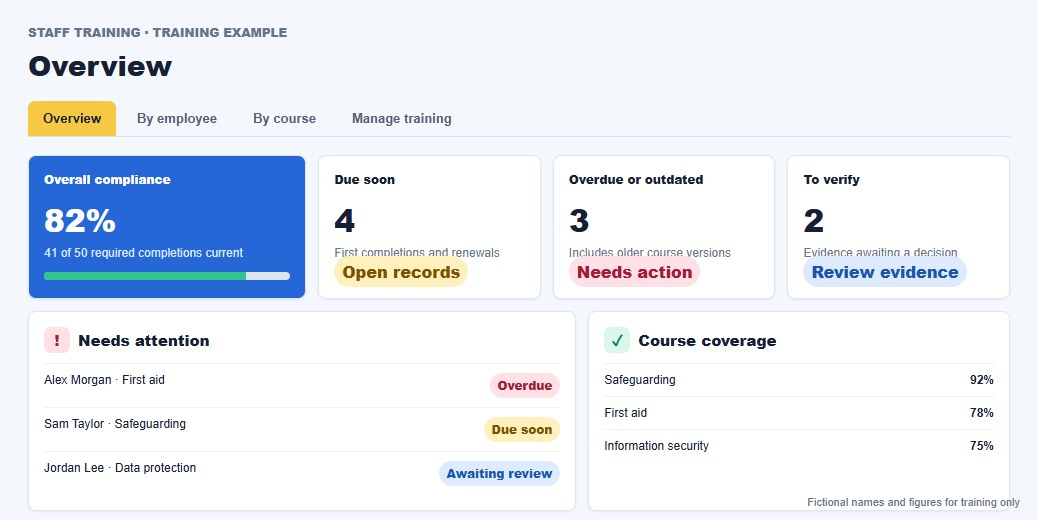Select the Alex Morgan · First aid row
Viewport: 1038px width, 520px height.
(302, 386)
